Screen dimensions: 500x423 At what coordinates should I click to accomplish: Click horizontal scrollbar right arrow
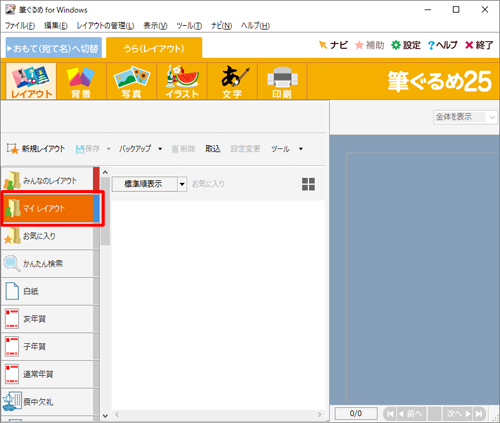[x=320, y=414]
